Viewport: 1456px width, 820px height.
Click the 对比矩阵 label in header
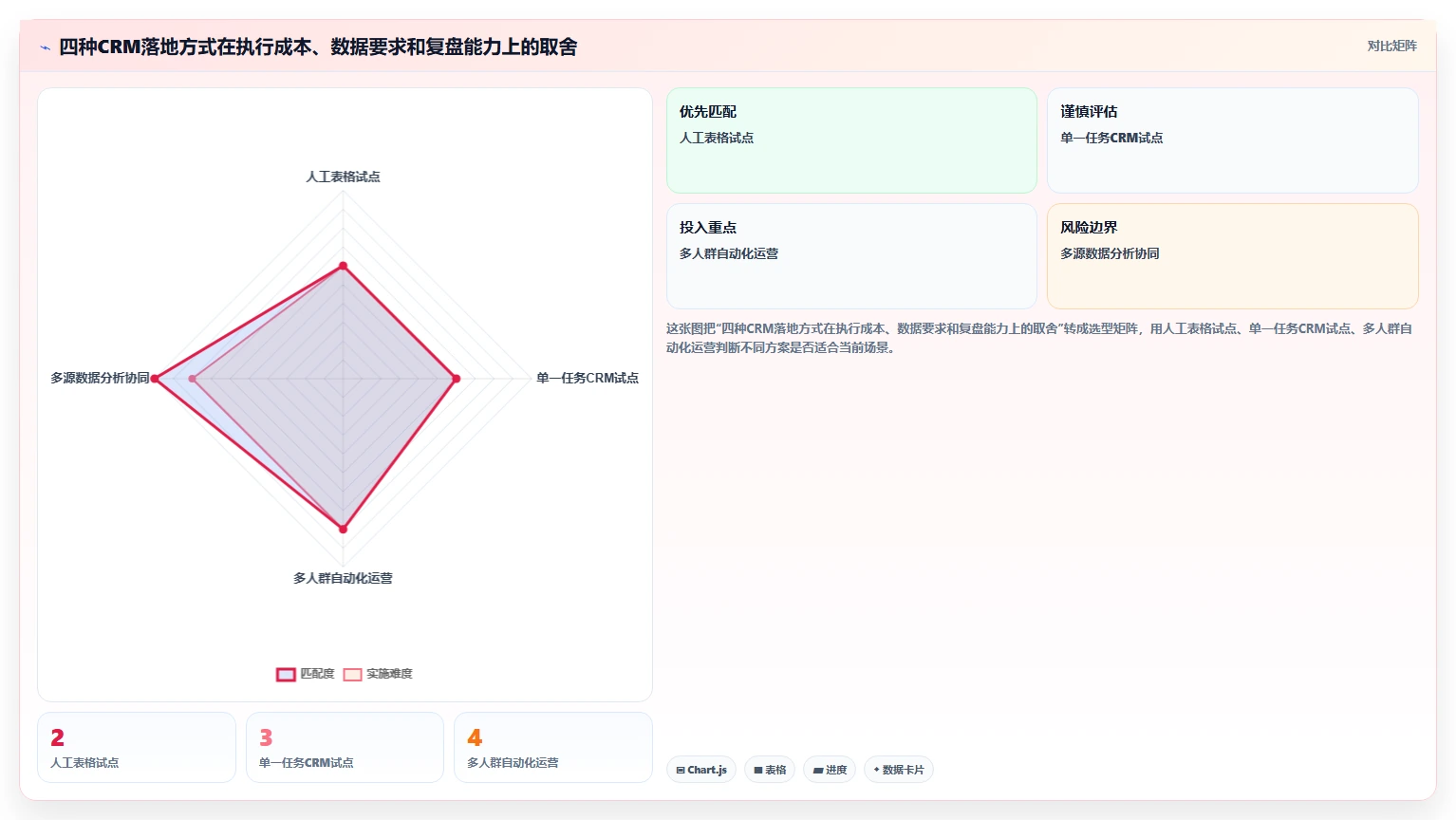tap(1391, 46)
